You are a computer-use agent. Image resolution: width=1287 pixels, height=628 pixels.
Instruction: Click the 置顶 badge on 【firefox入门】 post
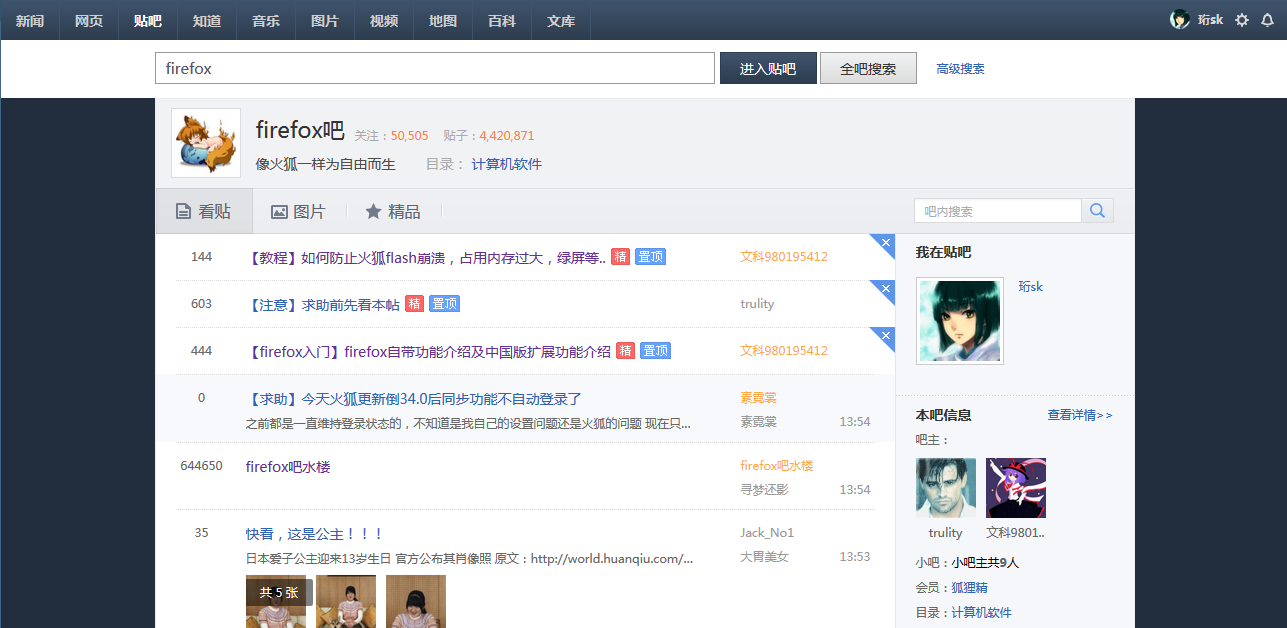coord(655,351)
